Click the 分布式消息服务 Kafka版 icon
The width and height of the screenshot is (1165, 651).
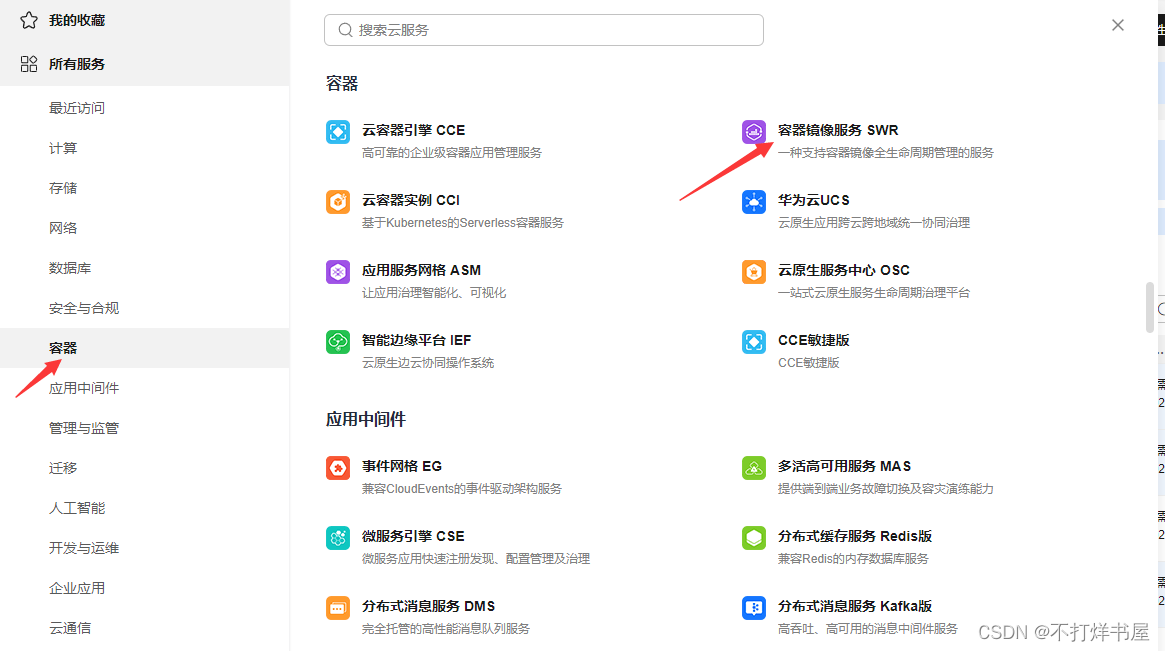point(754,608)
